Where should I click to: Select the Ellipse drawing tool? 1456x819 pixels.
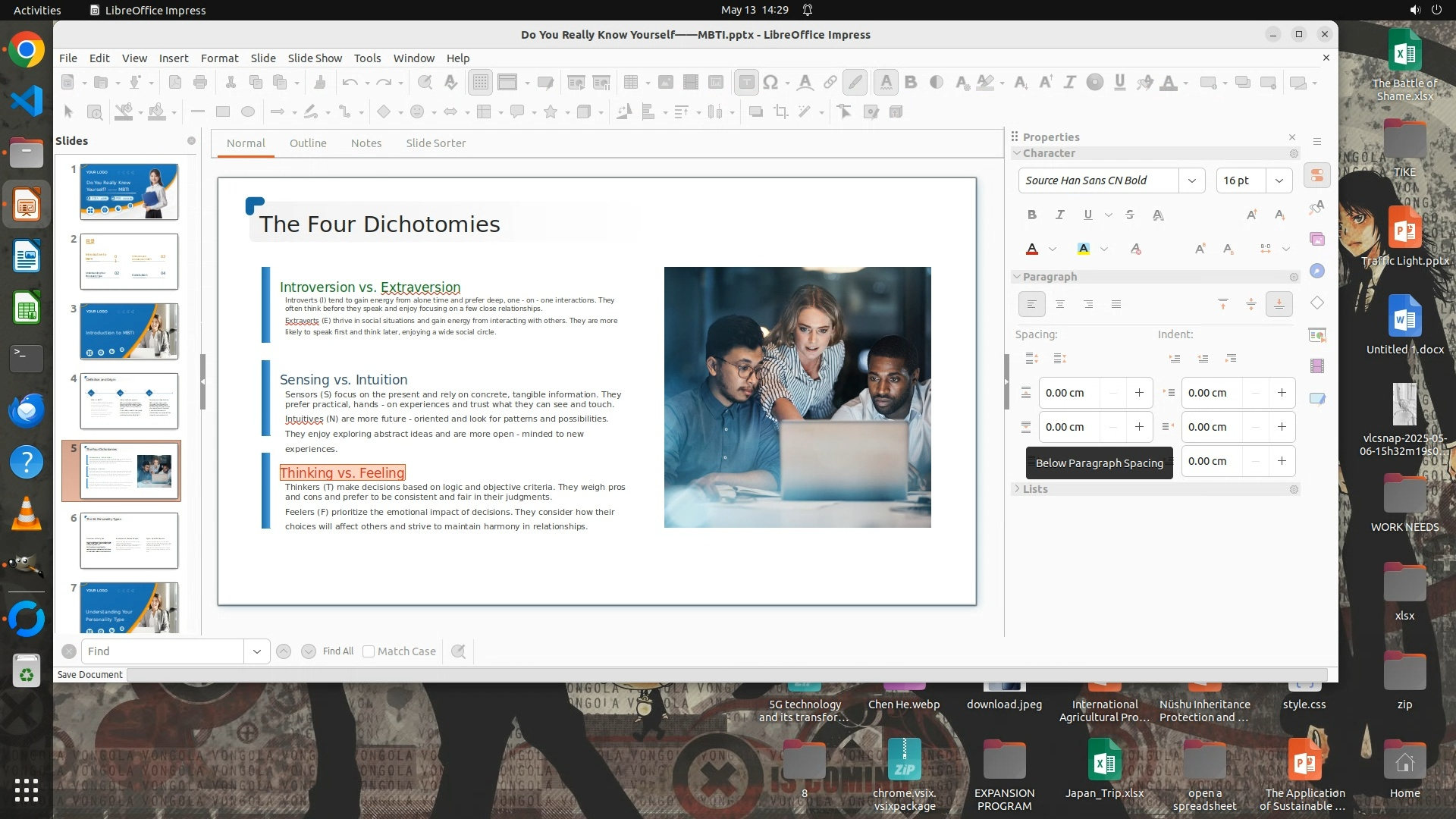click(248, 112)
